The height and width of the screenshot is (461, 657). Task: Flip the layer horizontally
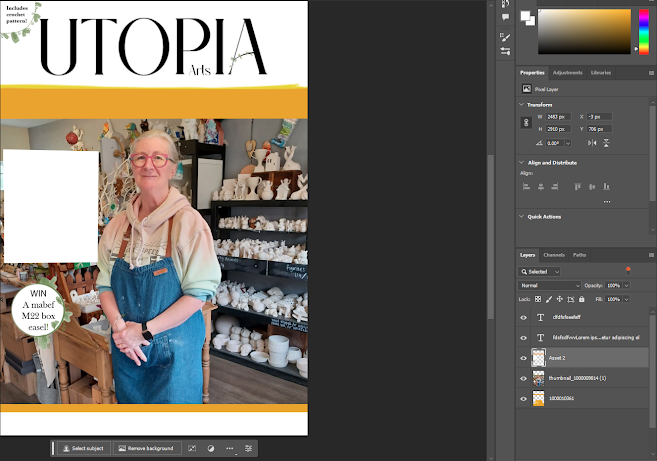tap(592, 143)
